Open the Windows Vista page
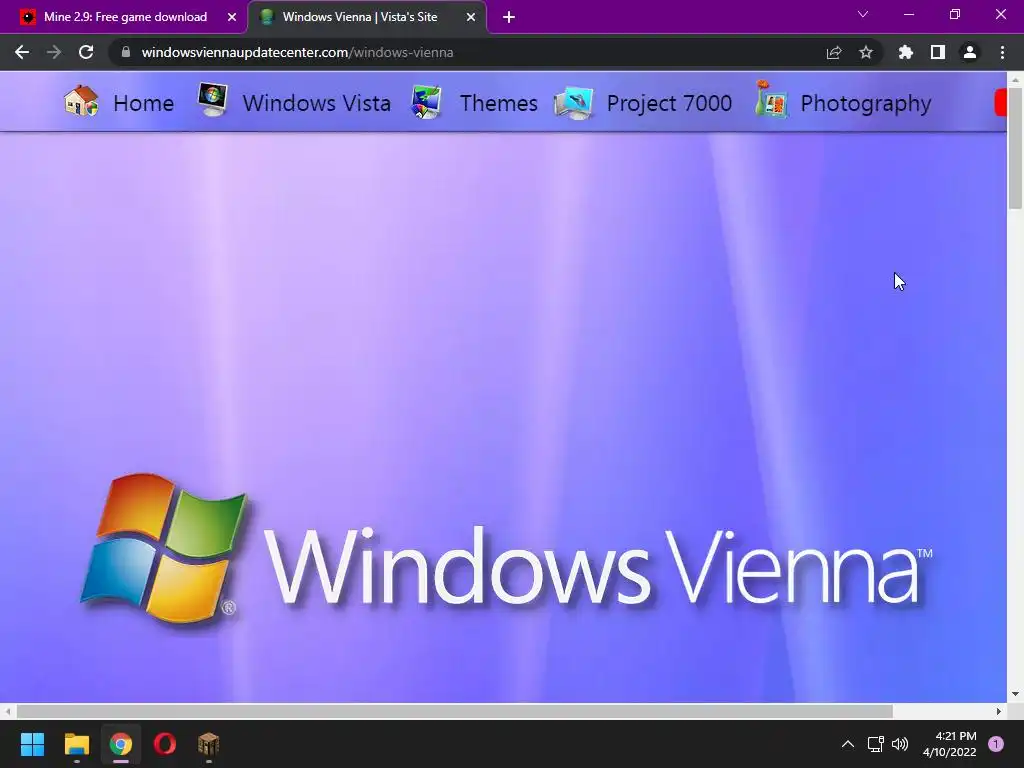Image resolution: width=1024 pixels, height=768 pixels. click(x=317, y=103)
